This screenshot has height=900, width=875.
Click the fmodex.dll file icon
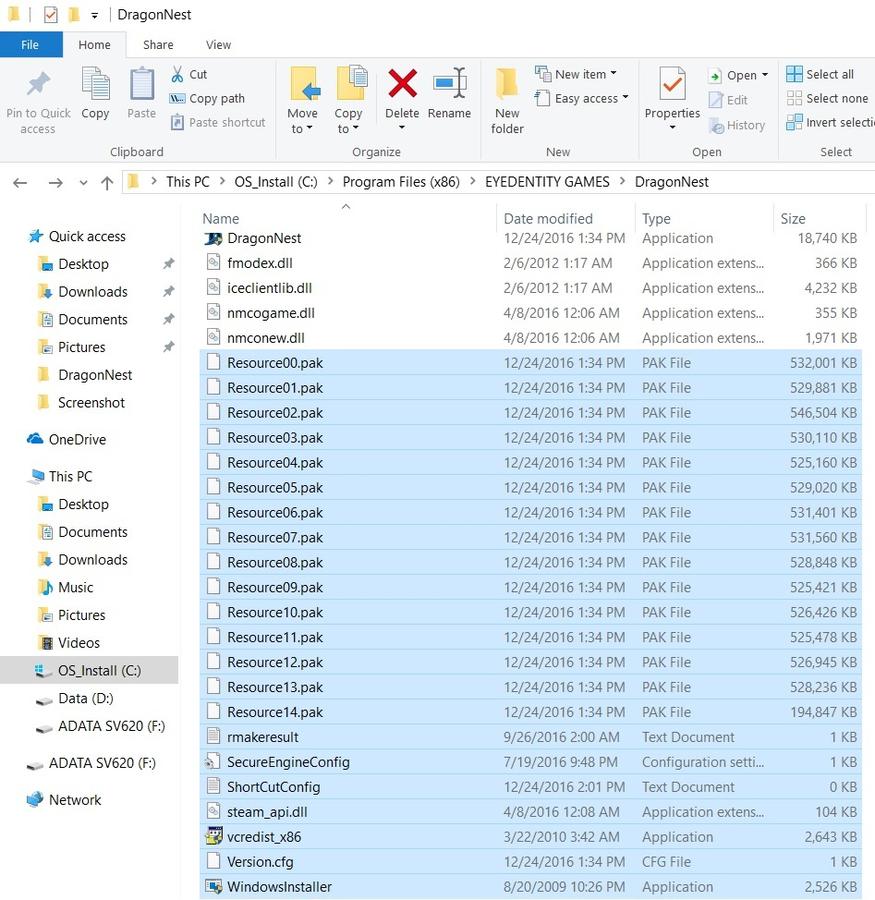[214, 263]
